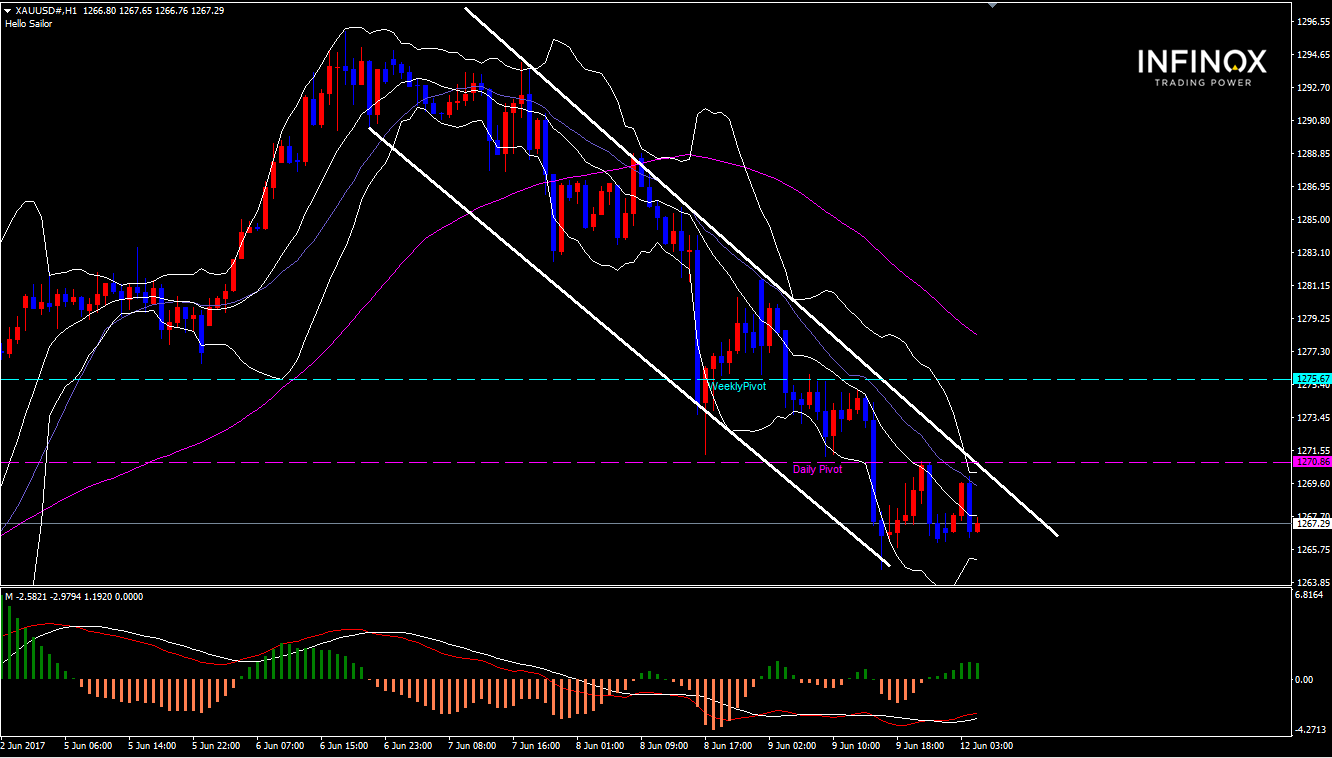1332x758 pixels.
Task: Click the '6 Jun 15:00' time label
Action: tap(345, 746)
